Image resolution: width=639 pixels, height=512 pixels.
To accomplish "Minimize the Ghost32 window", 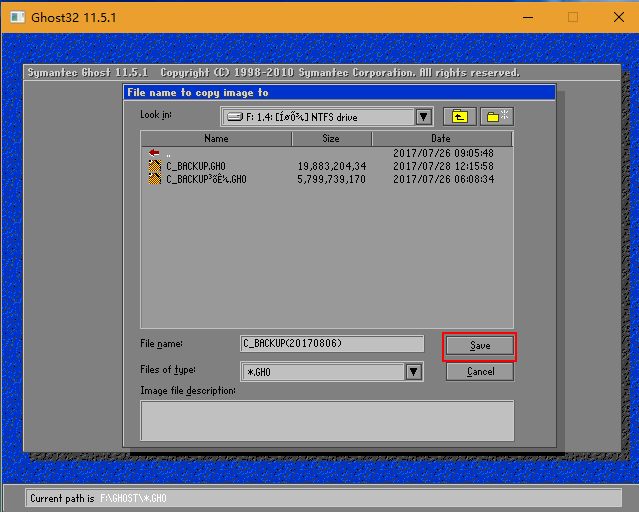I will pyautogui.click(x=528, y=18).
